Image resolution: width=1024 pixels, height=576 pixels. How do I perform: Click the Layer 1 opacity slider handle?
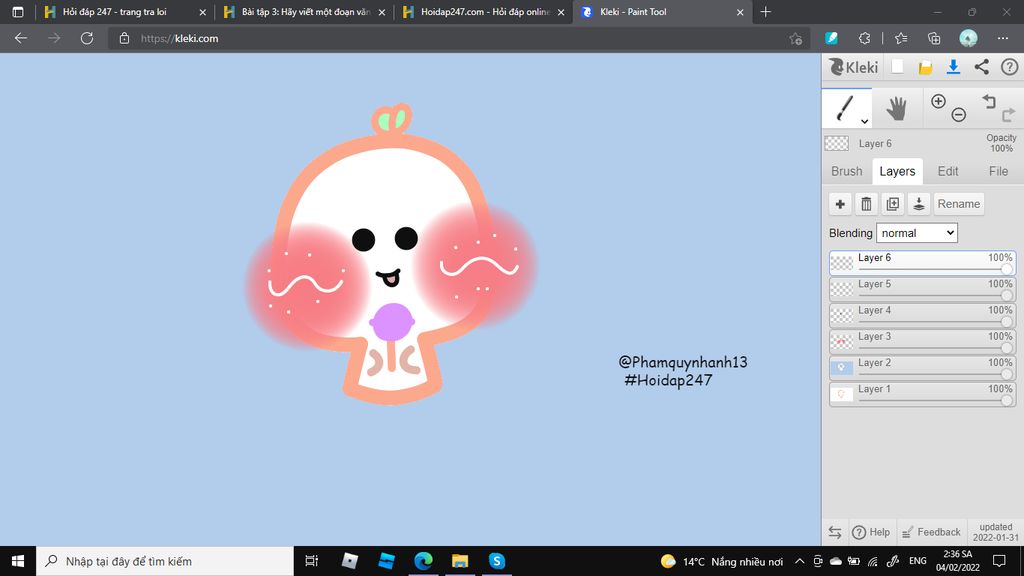point(1006,400)
